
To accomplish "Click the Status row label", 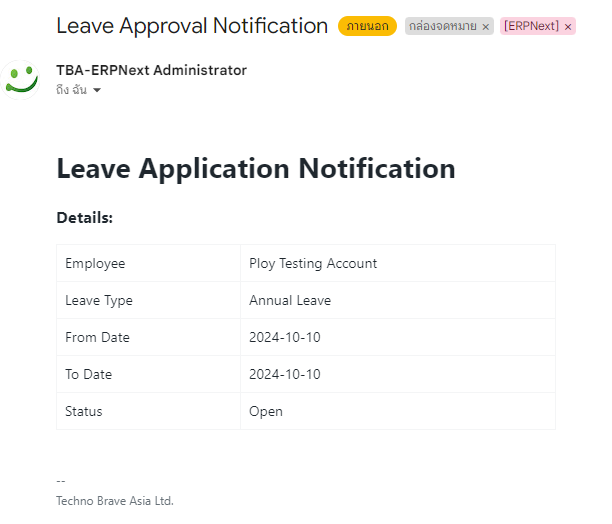I will coord(84,411).
